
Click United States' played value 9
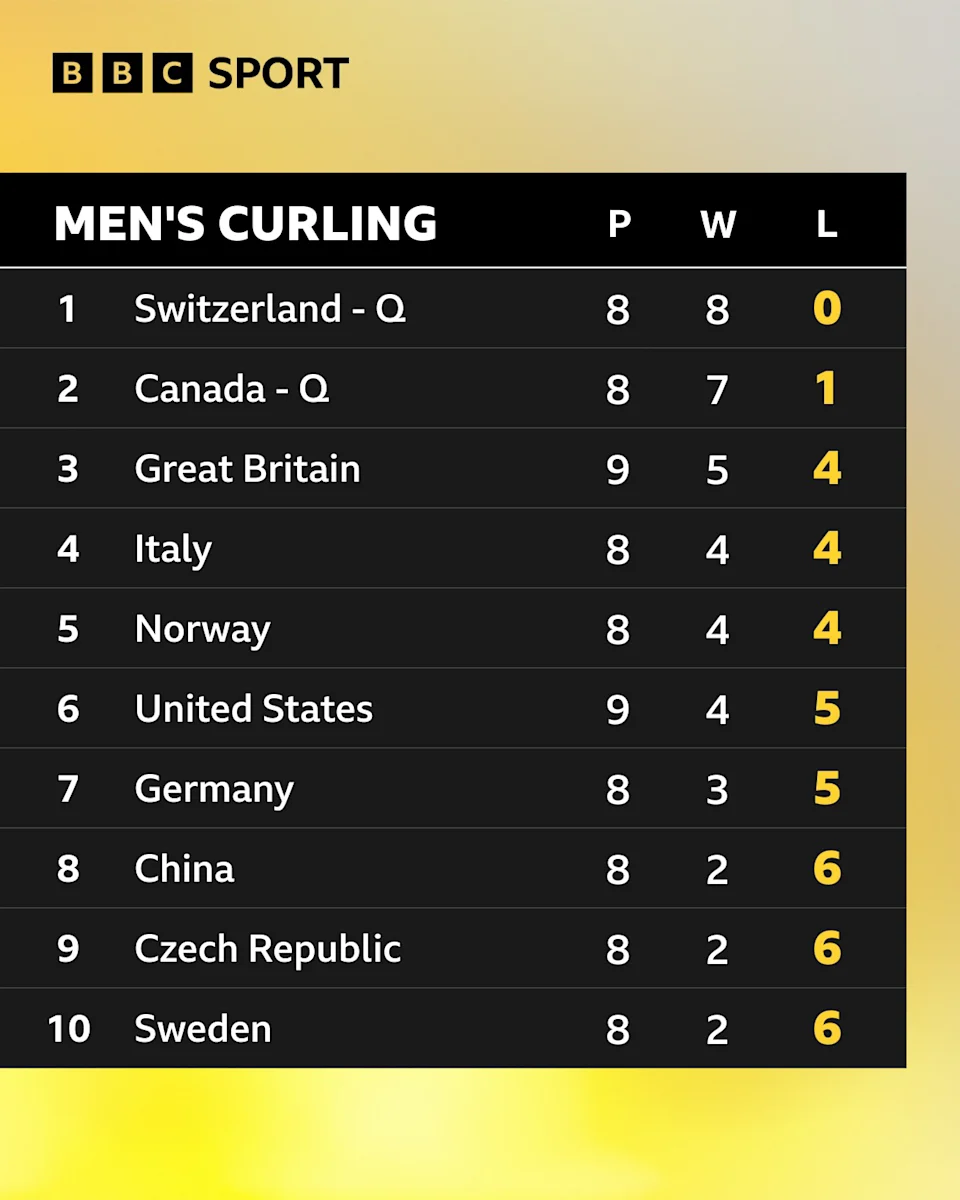[x=618, y=709]
